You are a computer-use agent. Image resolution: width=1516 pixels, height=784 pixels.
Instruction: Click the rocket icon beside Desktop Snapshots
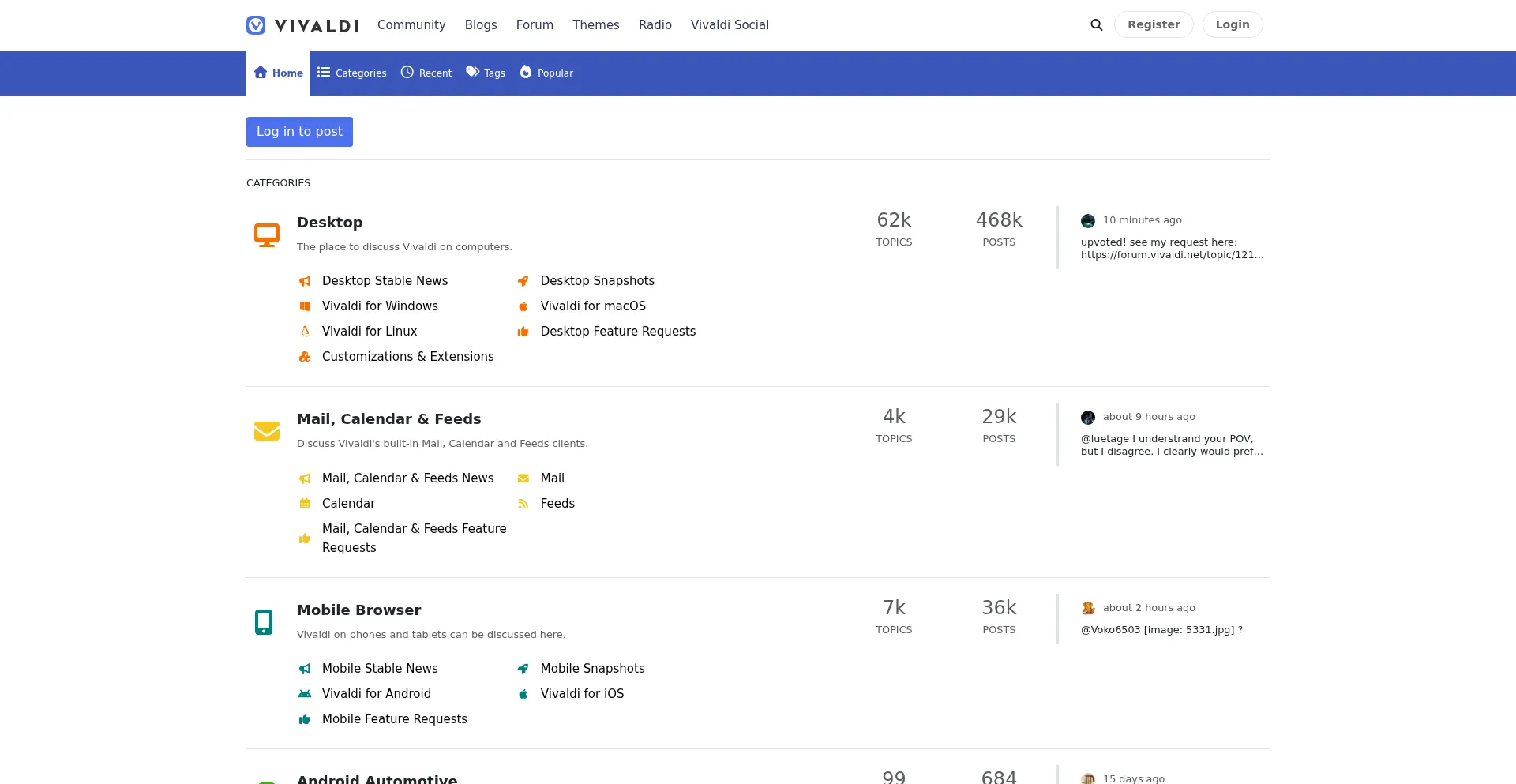pyautogui.click(x=523, y=281)
